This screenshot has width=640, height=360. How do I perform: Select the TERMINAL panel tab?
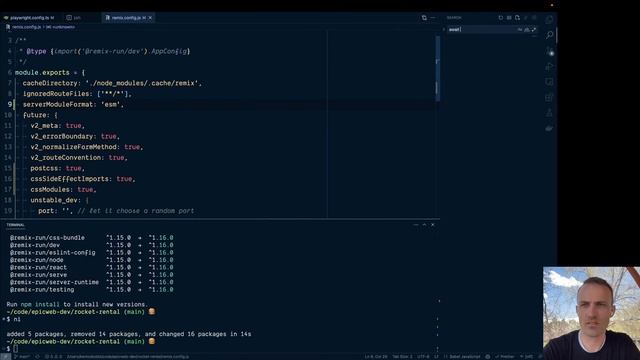coord(15,225)
